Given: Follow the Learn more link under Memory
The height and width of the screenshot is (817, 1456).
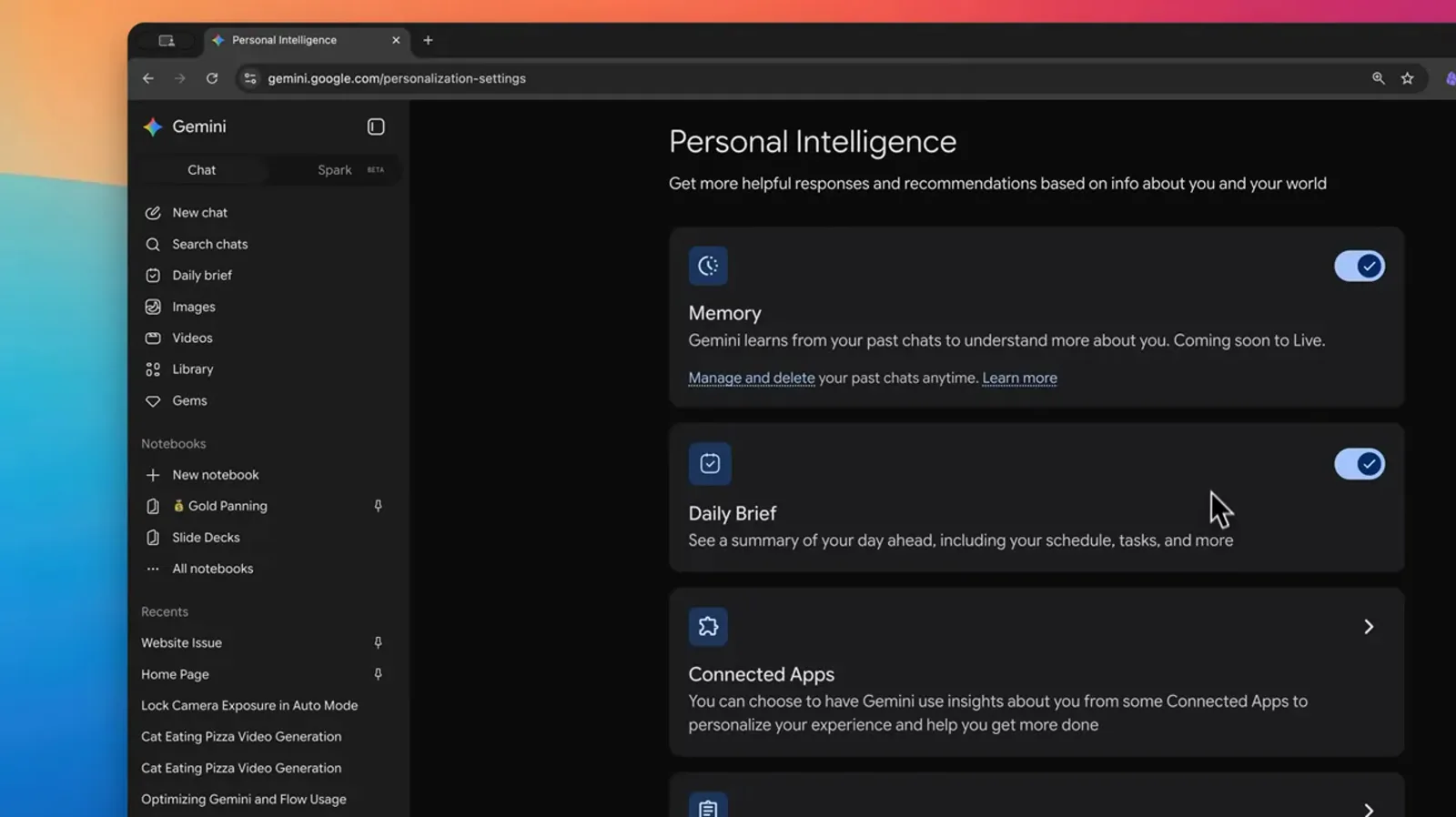Looking at the screenshot, I should click(1019, 378).
